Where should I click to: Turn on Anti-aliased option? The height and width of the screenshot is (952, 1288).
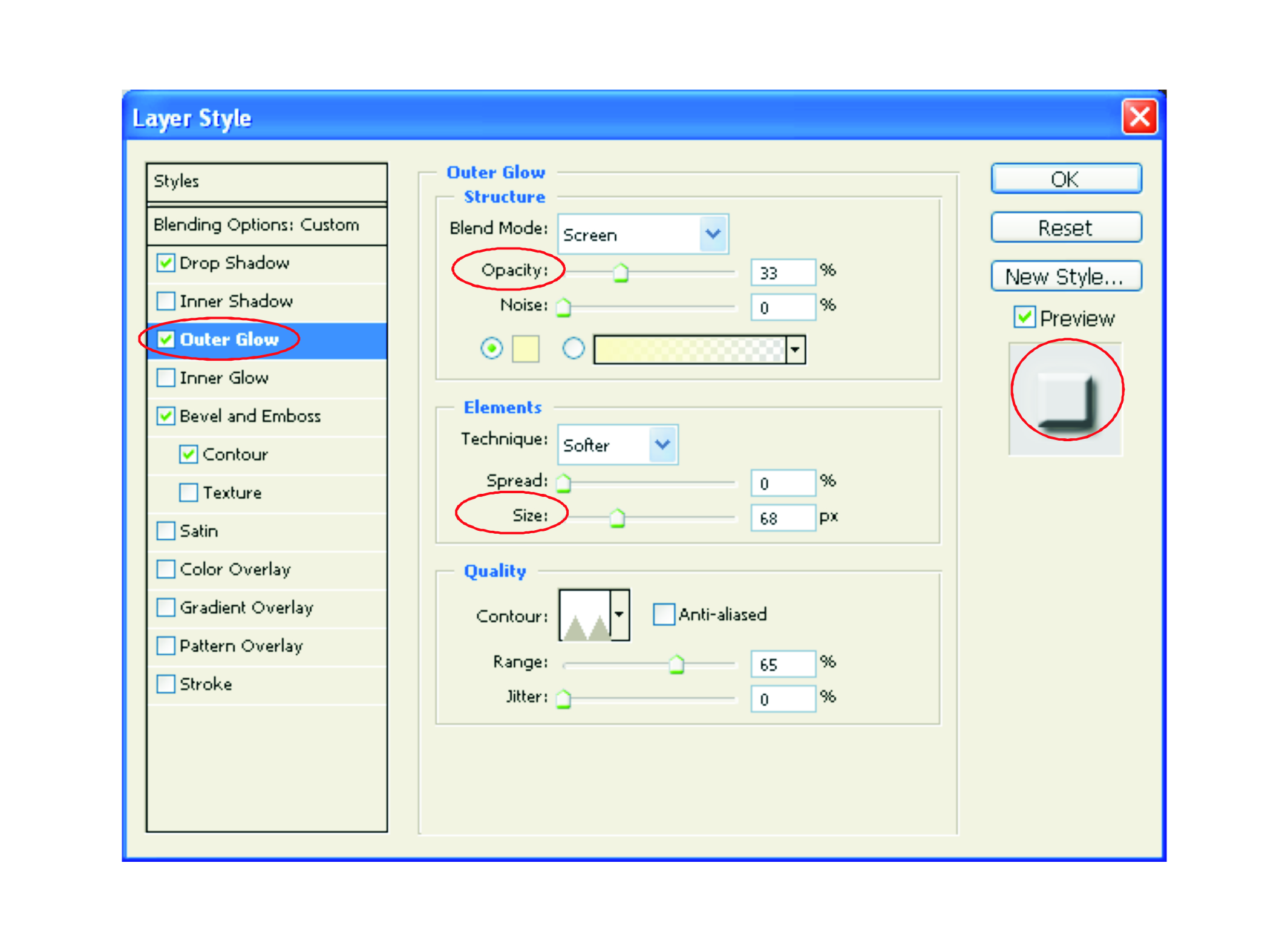tap(664, 614)
